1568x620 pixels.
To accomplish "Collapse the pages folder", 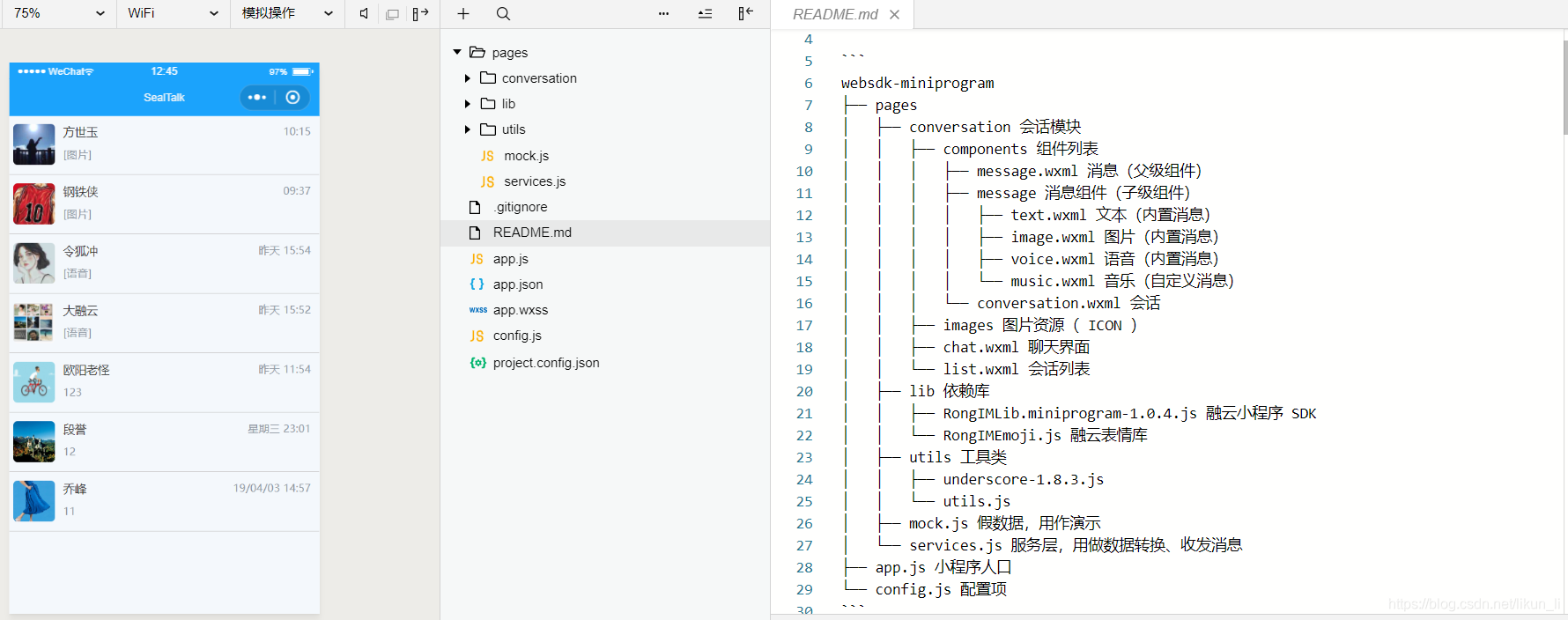I will pos(457,52).
